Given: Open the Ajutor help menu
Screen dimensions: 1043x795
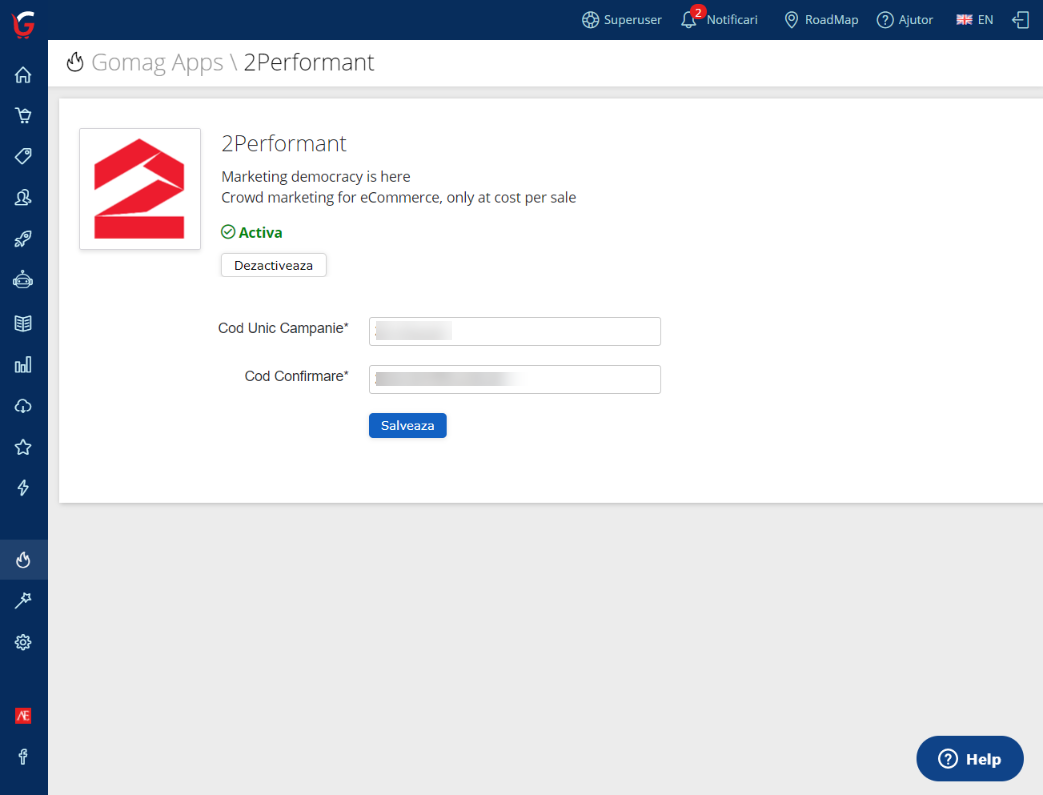Looking at the screenshot, I should [x=905, y=20].
